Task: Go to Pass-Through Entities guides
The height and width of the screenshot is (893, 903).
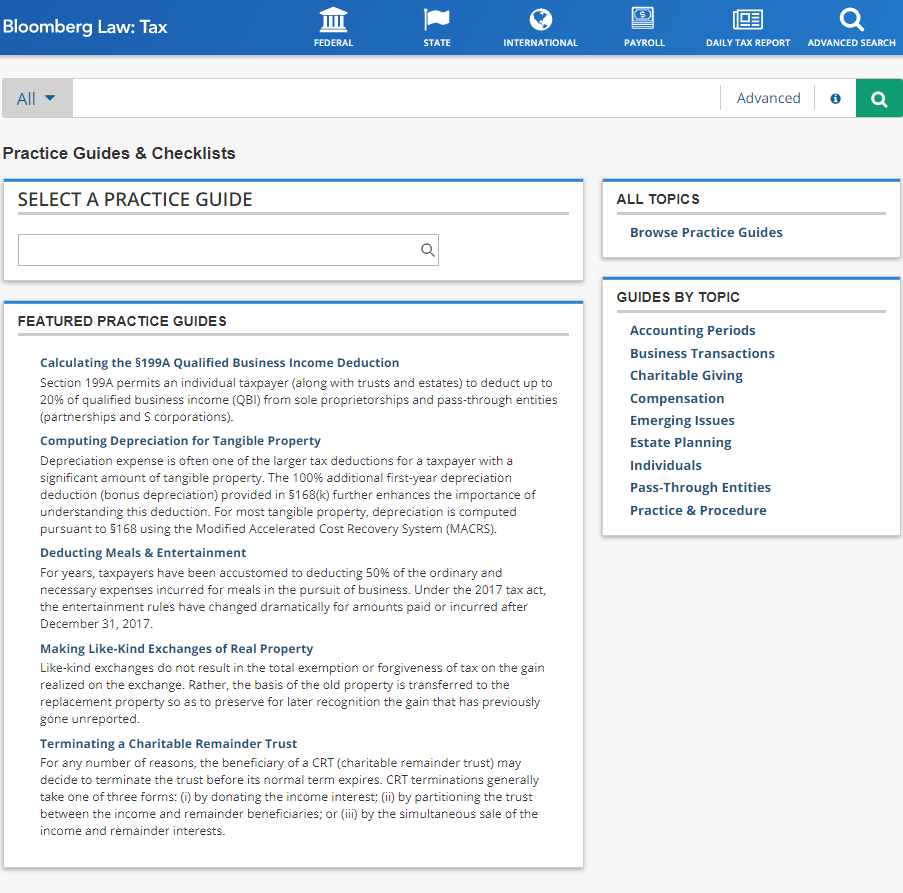Action: pos(700,487)
